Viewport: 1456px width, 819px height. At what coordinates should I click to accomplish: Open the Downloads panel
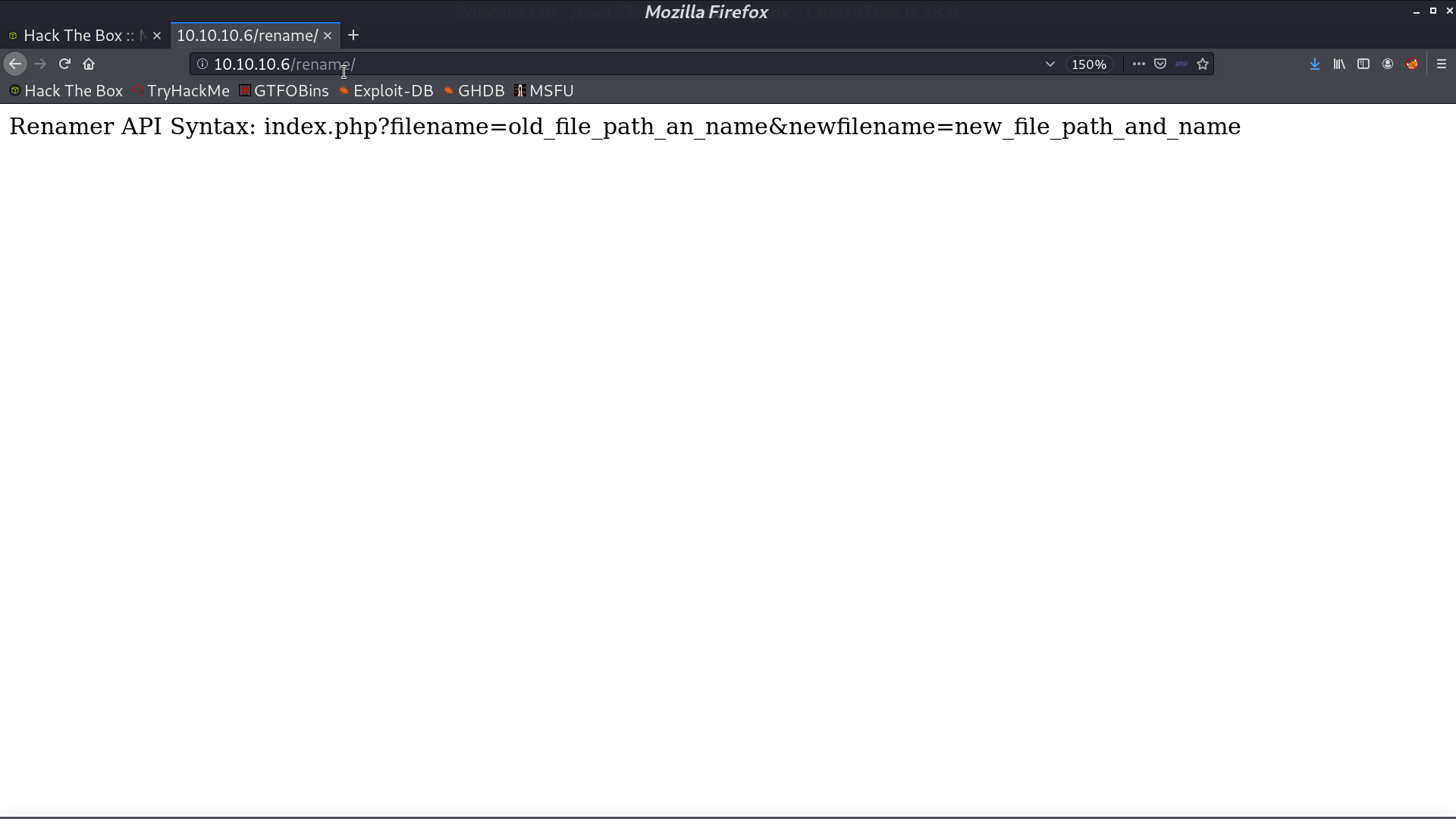tap(1315, 64)
